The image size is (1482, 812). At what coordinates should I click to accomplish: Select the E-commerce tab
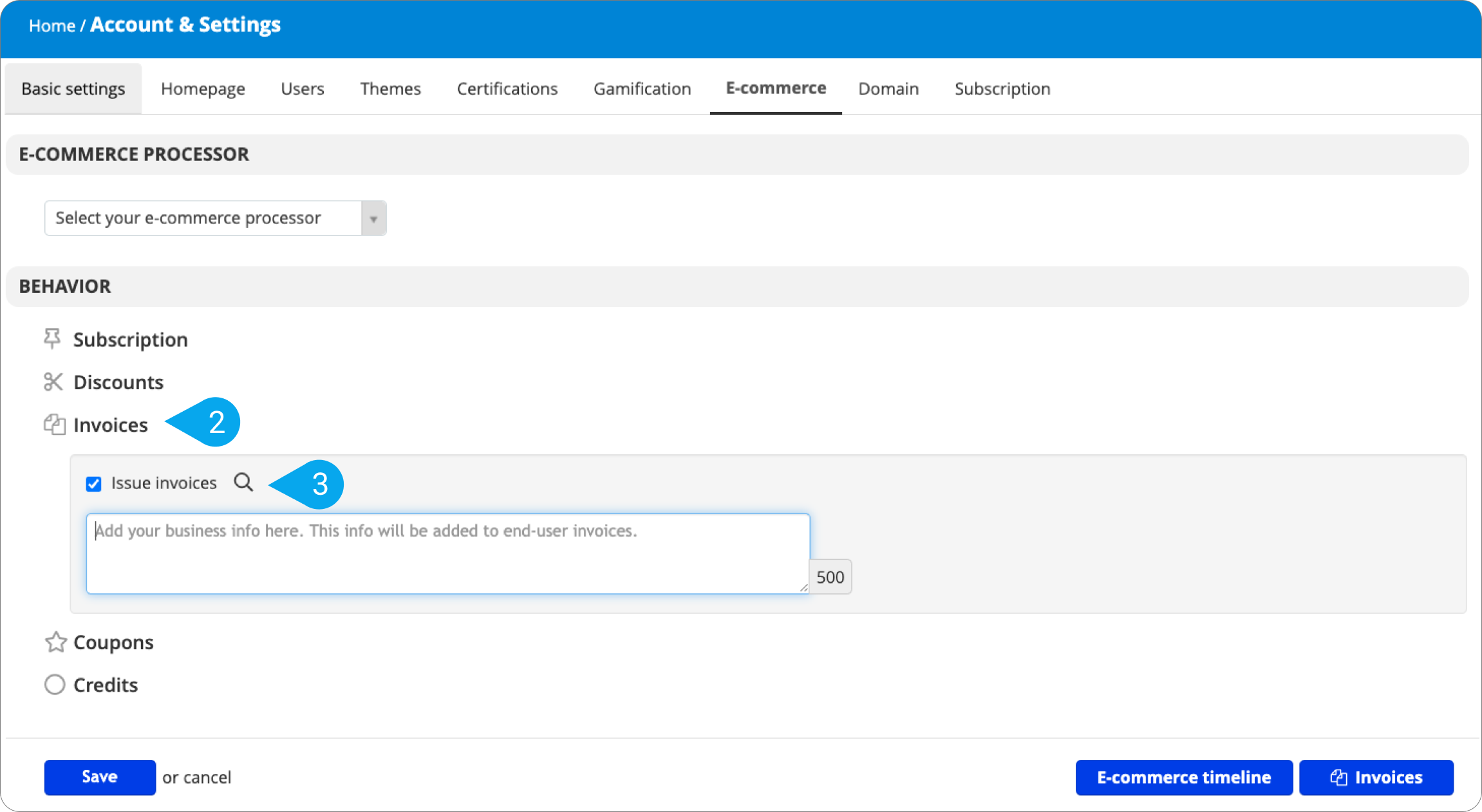coord(776,88)
